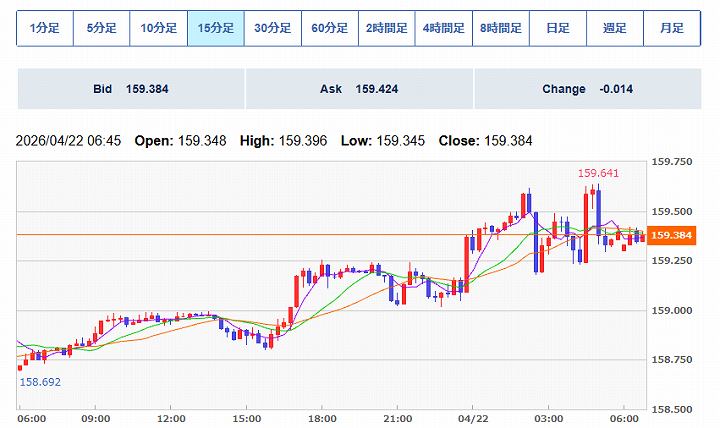
Task: Open the 4時間足 chart tab
Action: [x=443, y=28]
